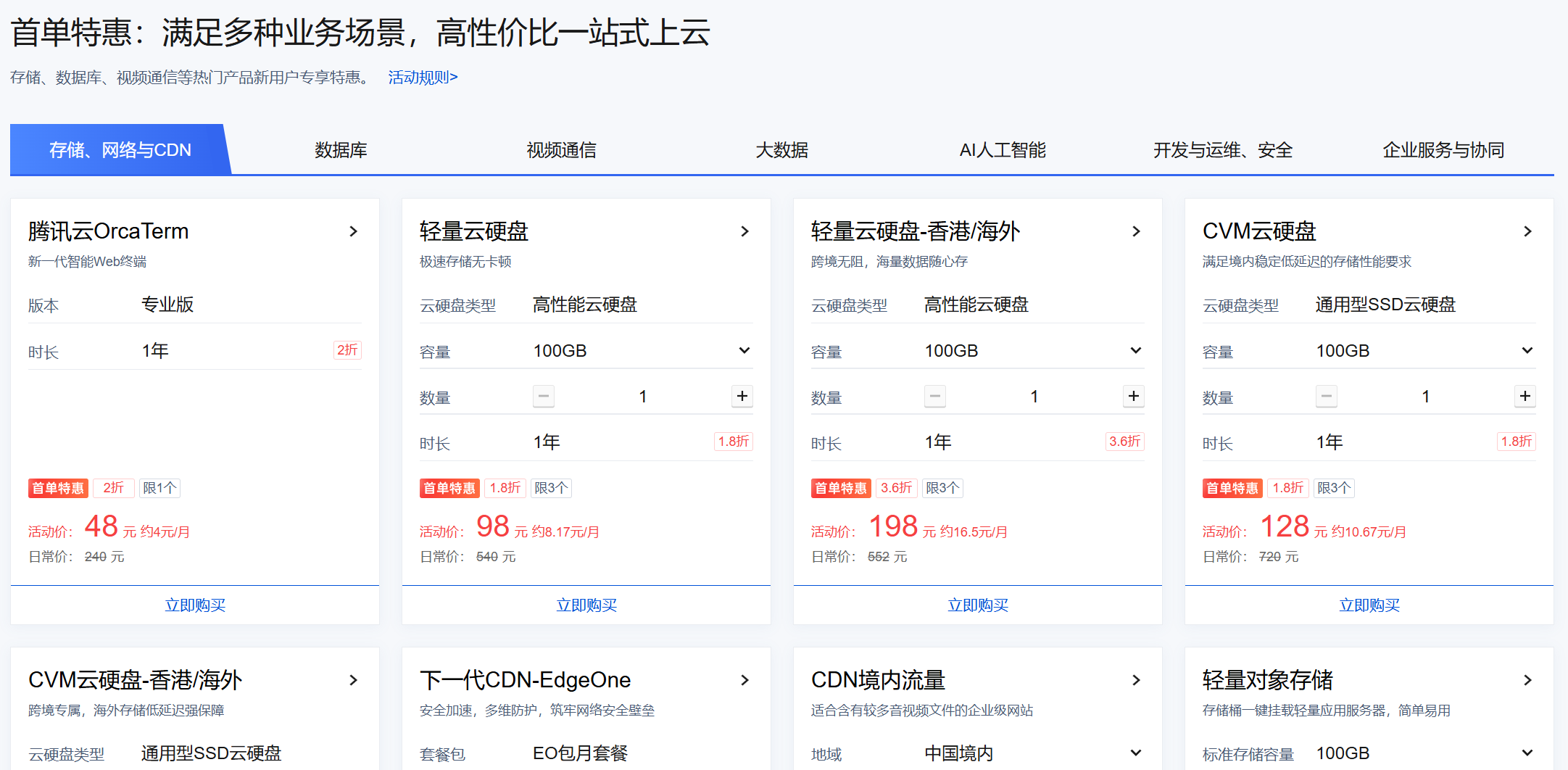Image resolution: width=1568 pixels, height=770 pixels.
Task: Click 立即购买 for 轻量云硬盘
Action: pyautogui.click(x=586, y=605)
